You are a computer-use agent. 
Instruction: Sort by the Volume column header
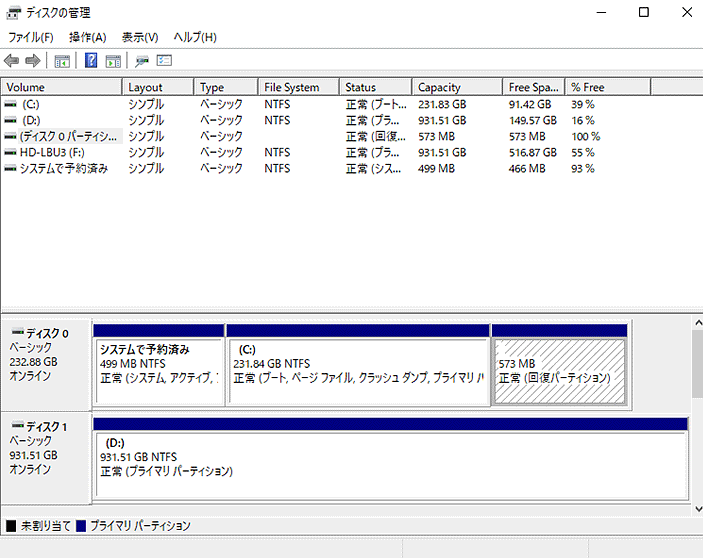pos(61,87)
